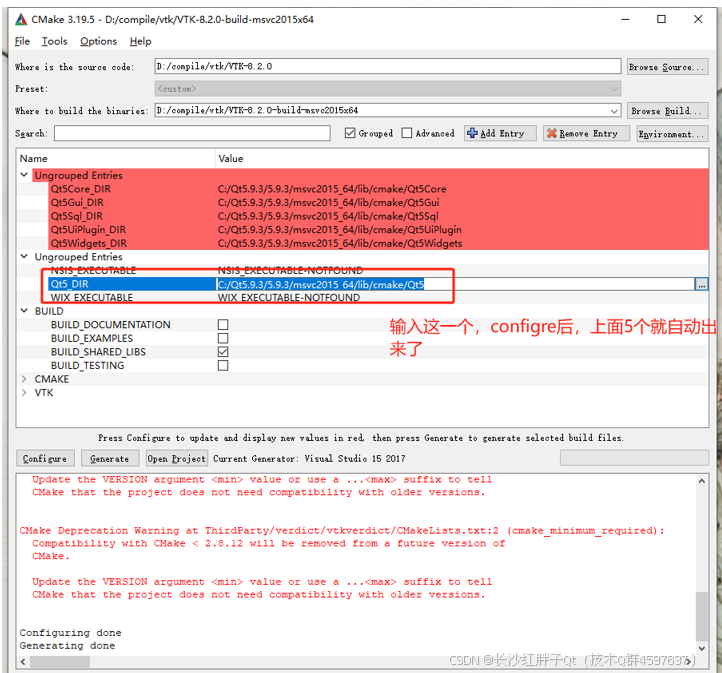Viewport: 722px width, 673px height.
Task: Uncheck BUILD_SHARED_LIBS option
Action: click(223, 352)
